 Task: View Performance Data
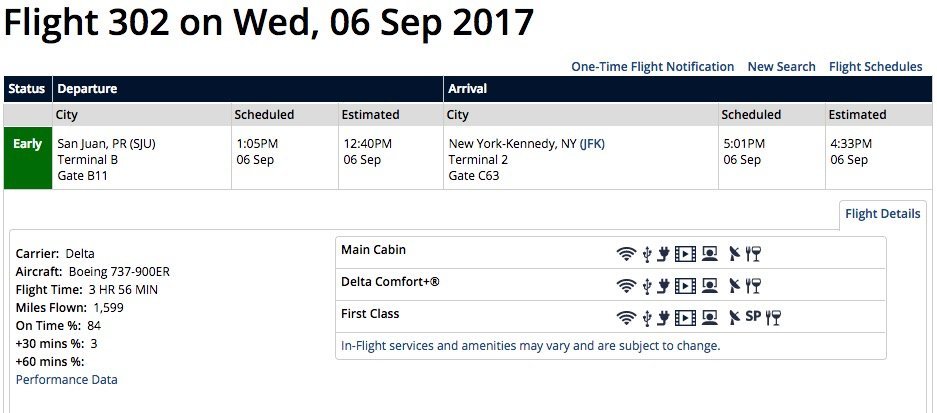coord(67,380)
